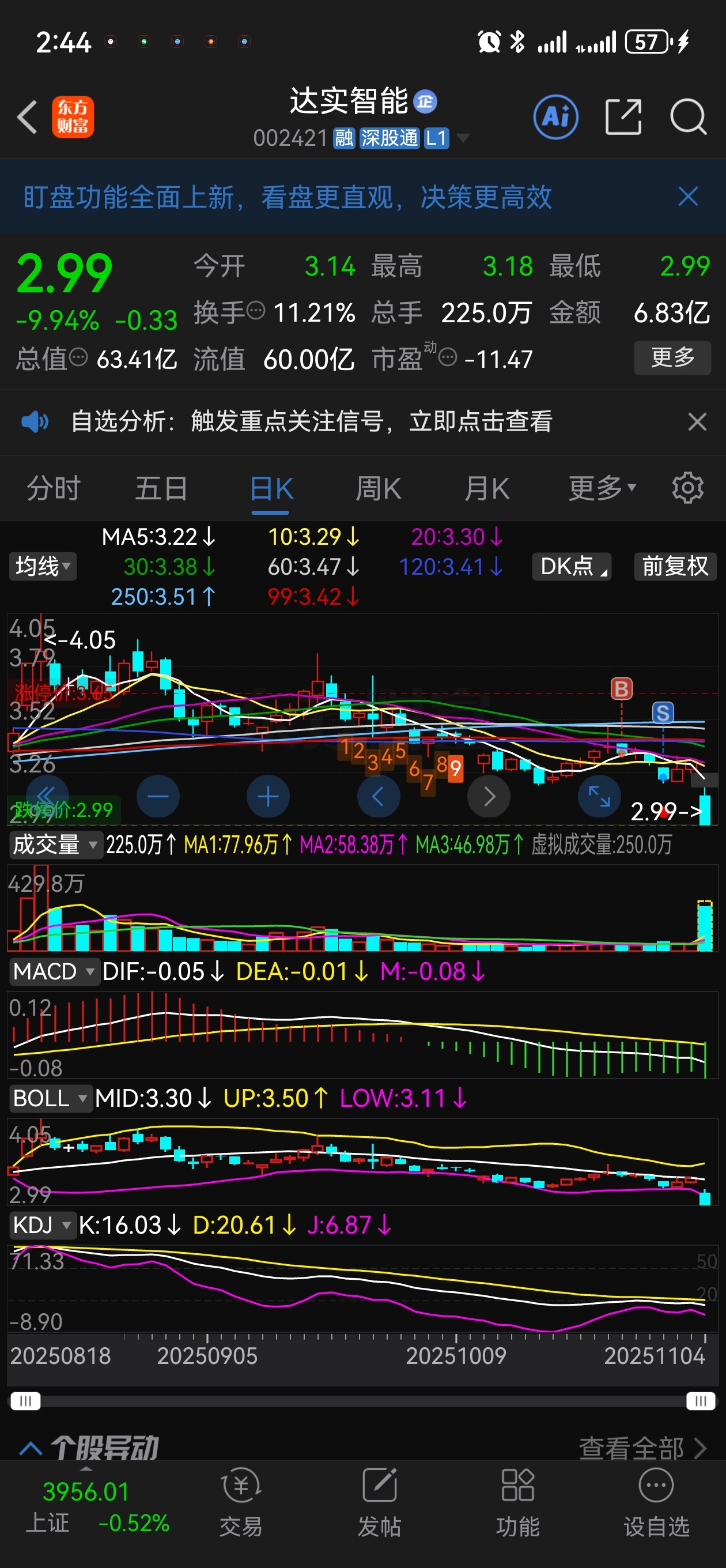Tap the 自选分析 notification text
Image resolution: width=726 pixels, height=1568 pixels.
312,421
